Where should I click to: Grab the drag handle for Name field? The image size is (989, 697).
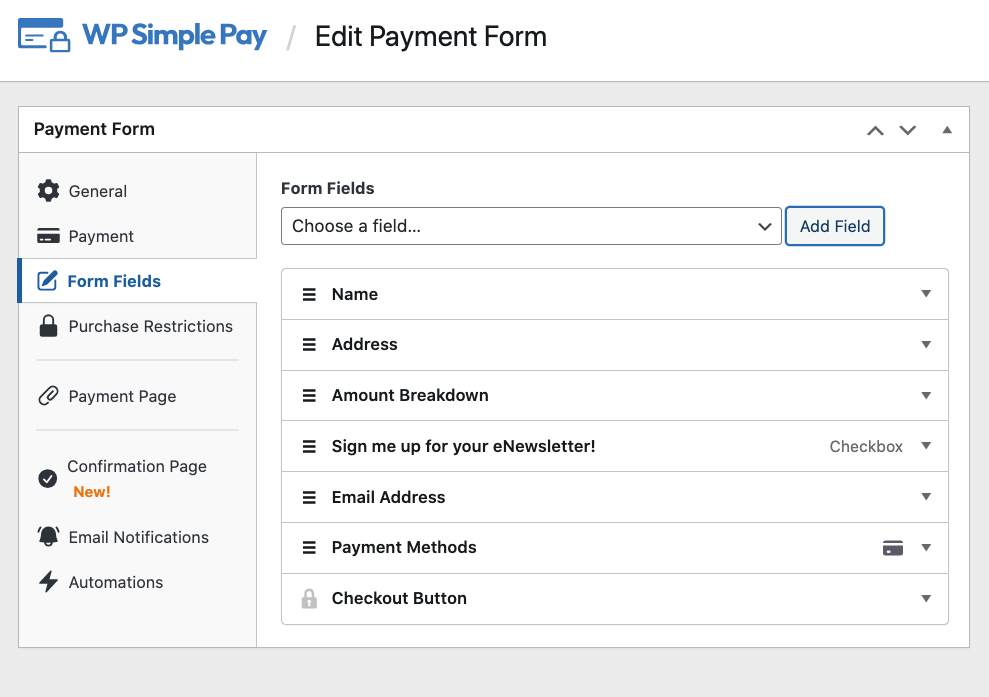[x=310, y=294]
